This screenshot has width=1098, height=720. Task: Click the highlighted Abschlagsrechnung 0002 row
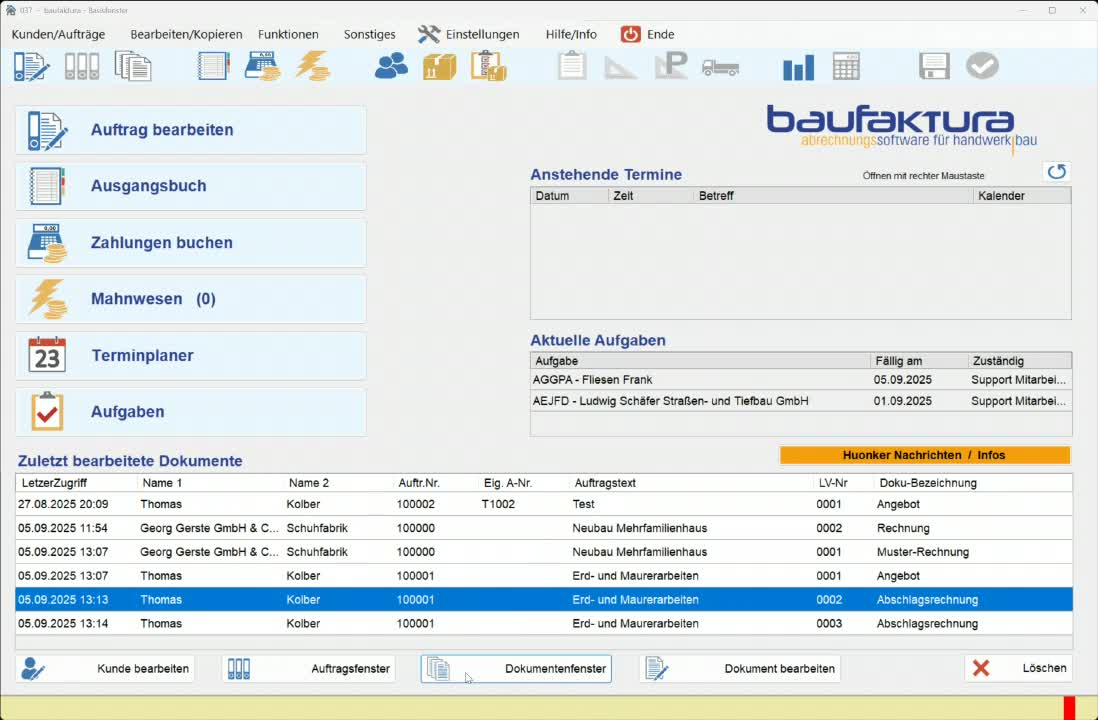point(543,600)
